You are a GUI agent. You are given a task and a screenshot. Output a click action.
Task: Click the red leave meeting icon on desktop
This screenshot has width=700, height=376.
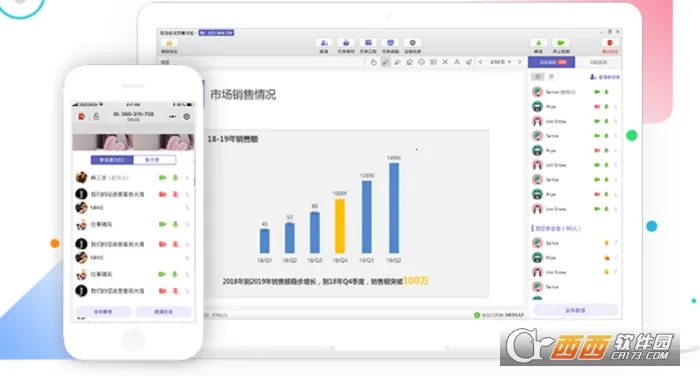tap(610, 43)
